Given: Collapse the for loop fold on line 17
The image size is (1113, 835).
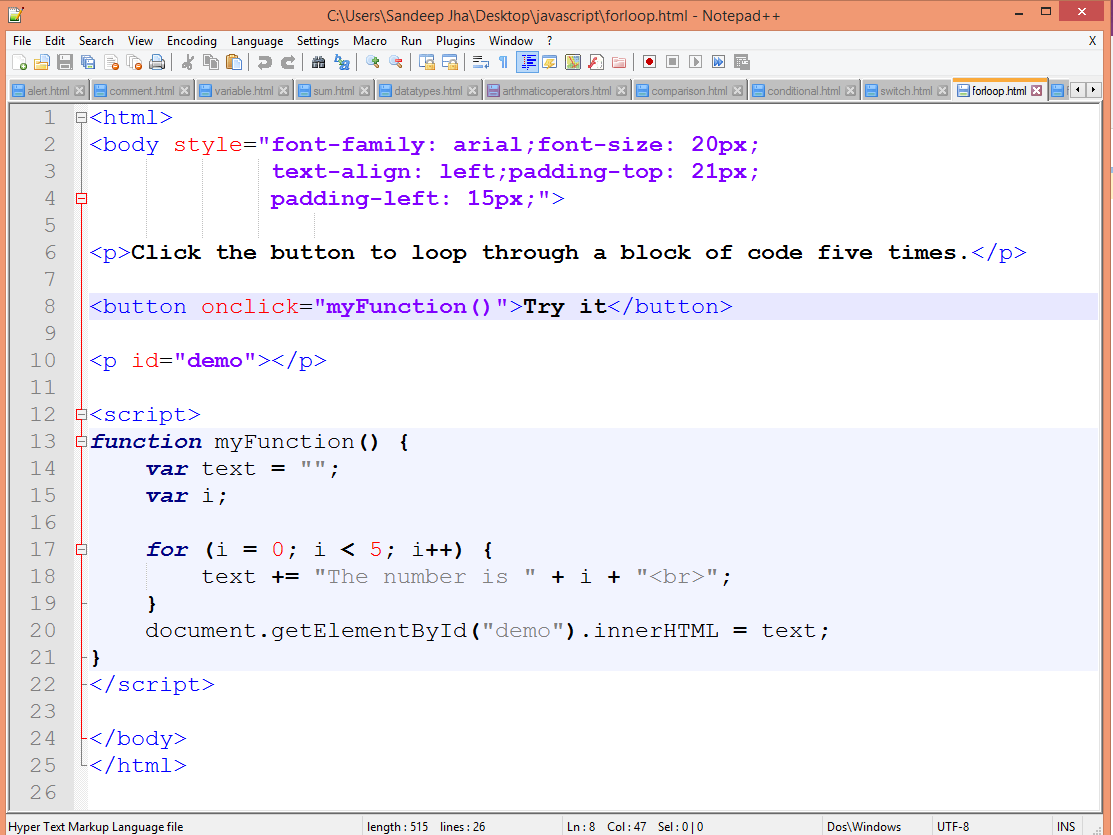Looking at the screenshot, I should tap(81, 550).
